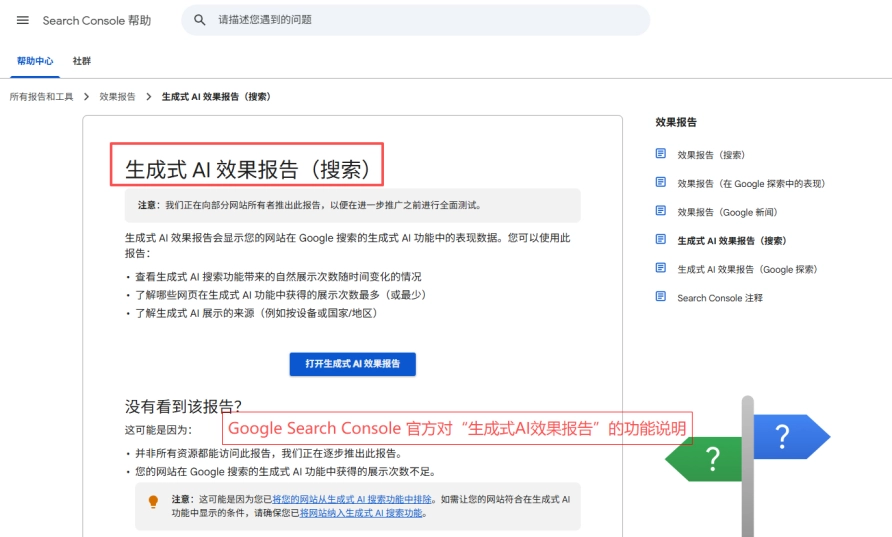892x537 pixels.
Task: Open link 将网站纳入生成式 AI 搜索功能
Action: tap(361, 513)
